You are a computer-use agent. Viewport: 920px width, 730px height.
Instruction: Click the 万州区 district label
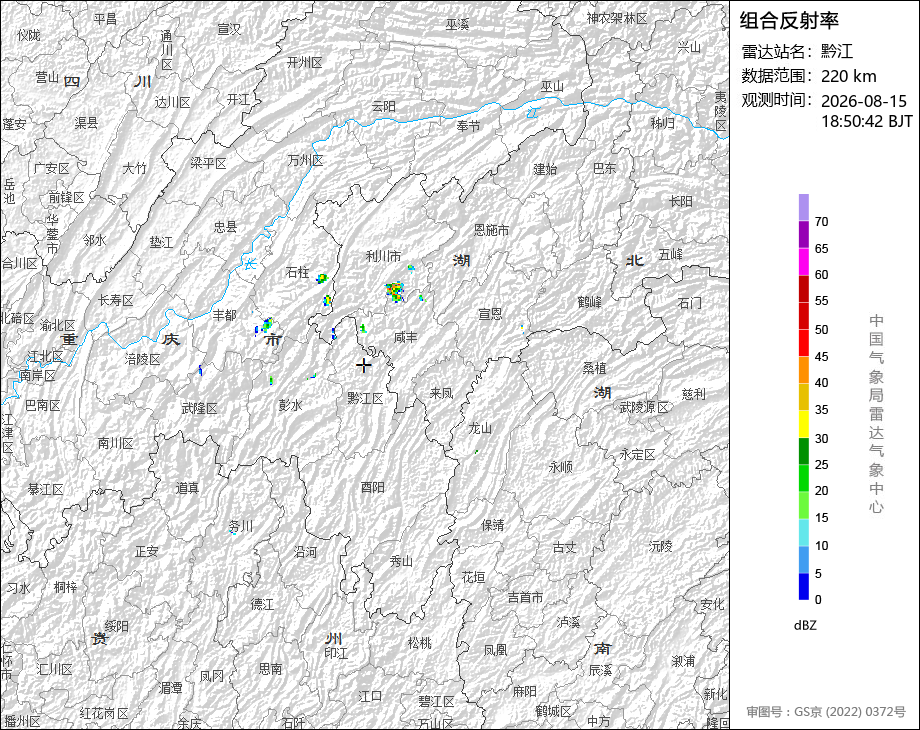[306, 160]
